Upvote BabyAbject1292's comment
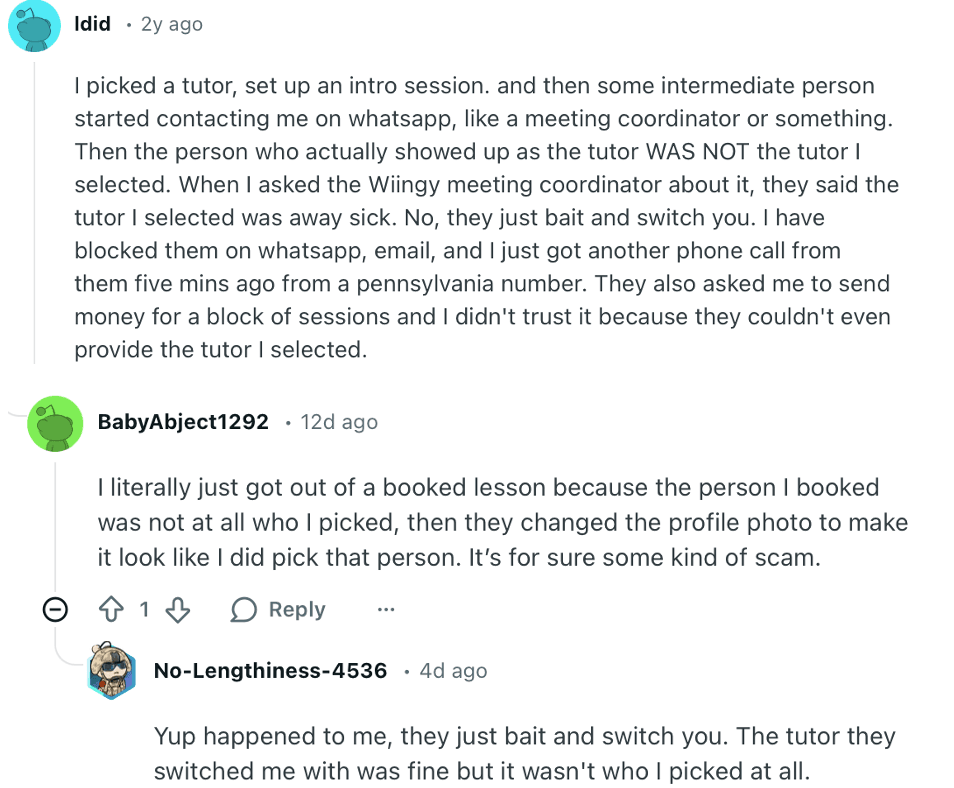Image resolution: width=954 pixels, height=788 pixels. click(x=113, y=609)
